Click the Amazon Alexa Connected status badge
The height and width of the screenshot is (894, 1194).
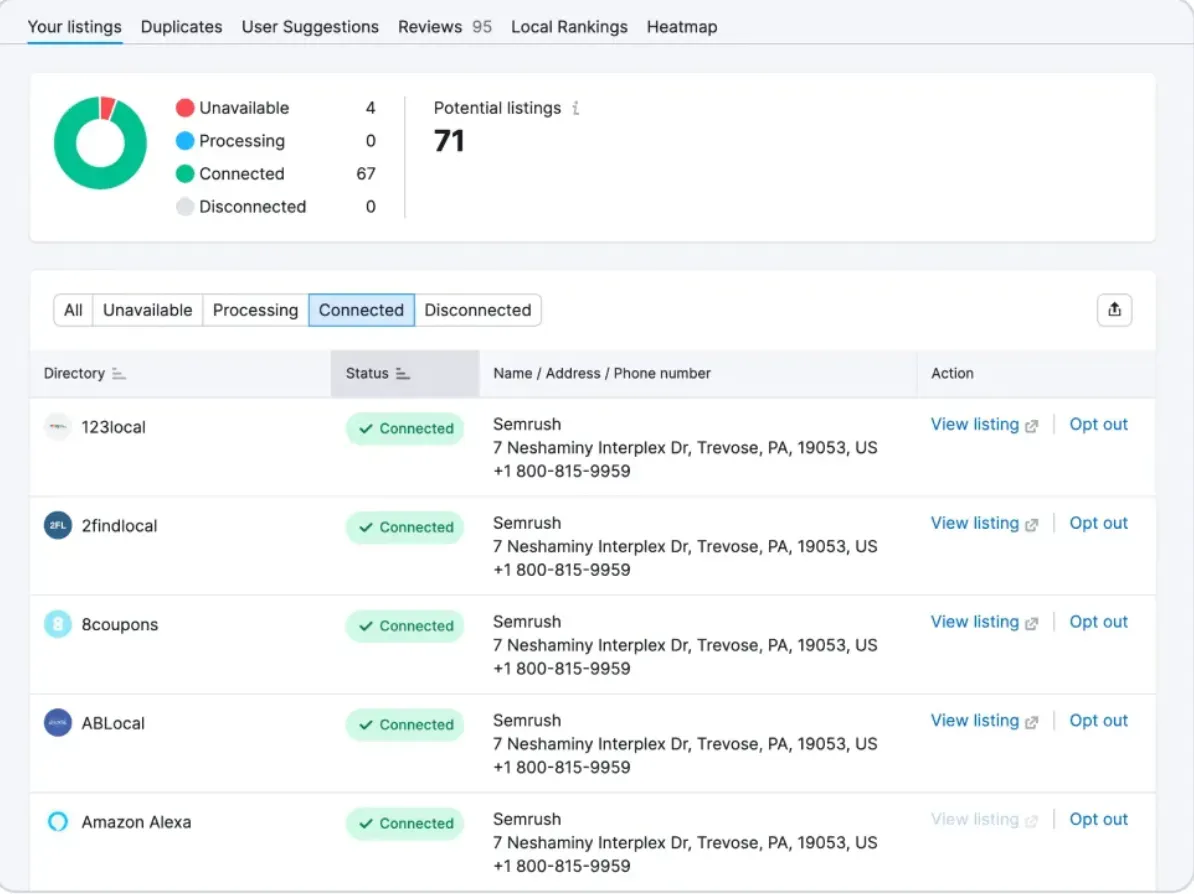tap(405, 823)
